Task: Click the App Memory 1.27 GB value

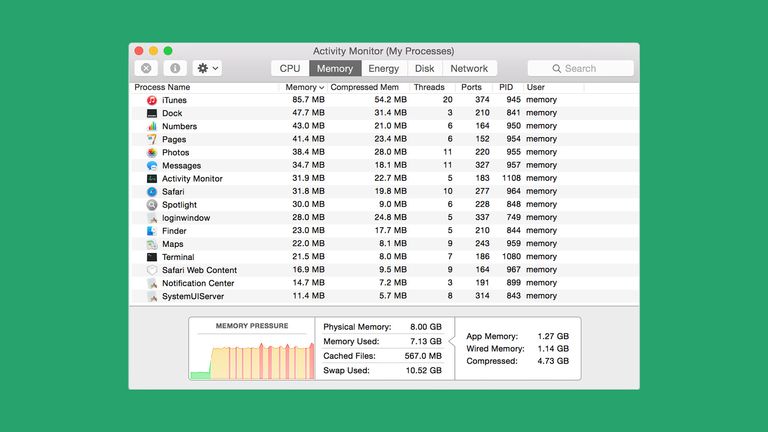Action: coord(553,336)
